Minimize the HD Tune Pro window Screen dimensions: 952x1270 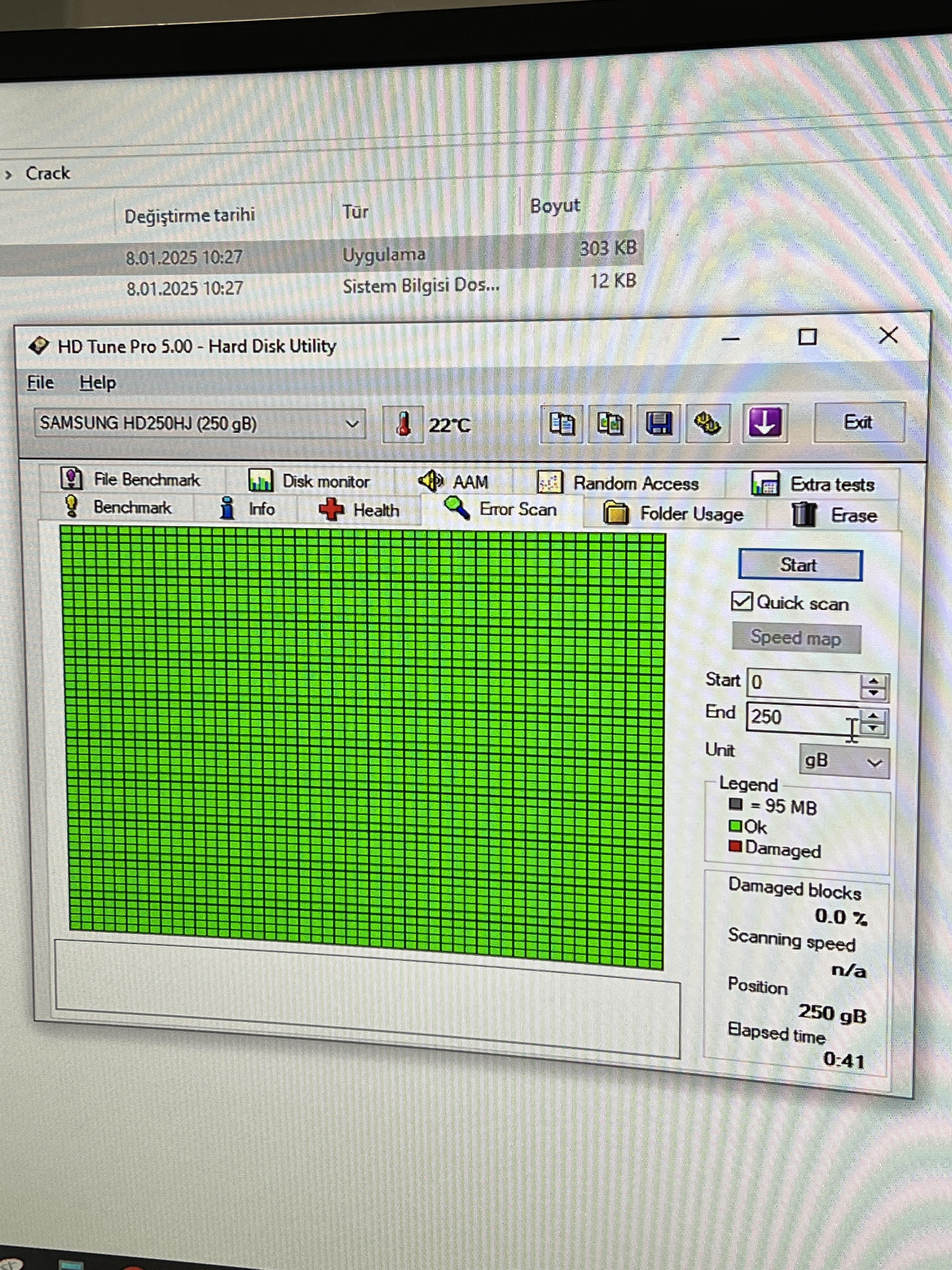(730, 339)
